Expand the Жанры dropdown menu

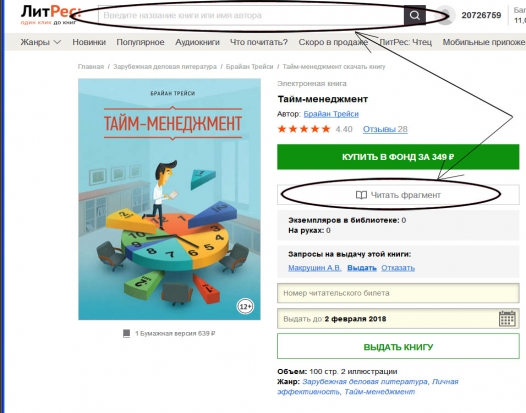41,42
